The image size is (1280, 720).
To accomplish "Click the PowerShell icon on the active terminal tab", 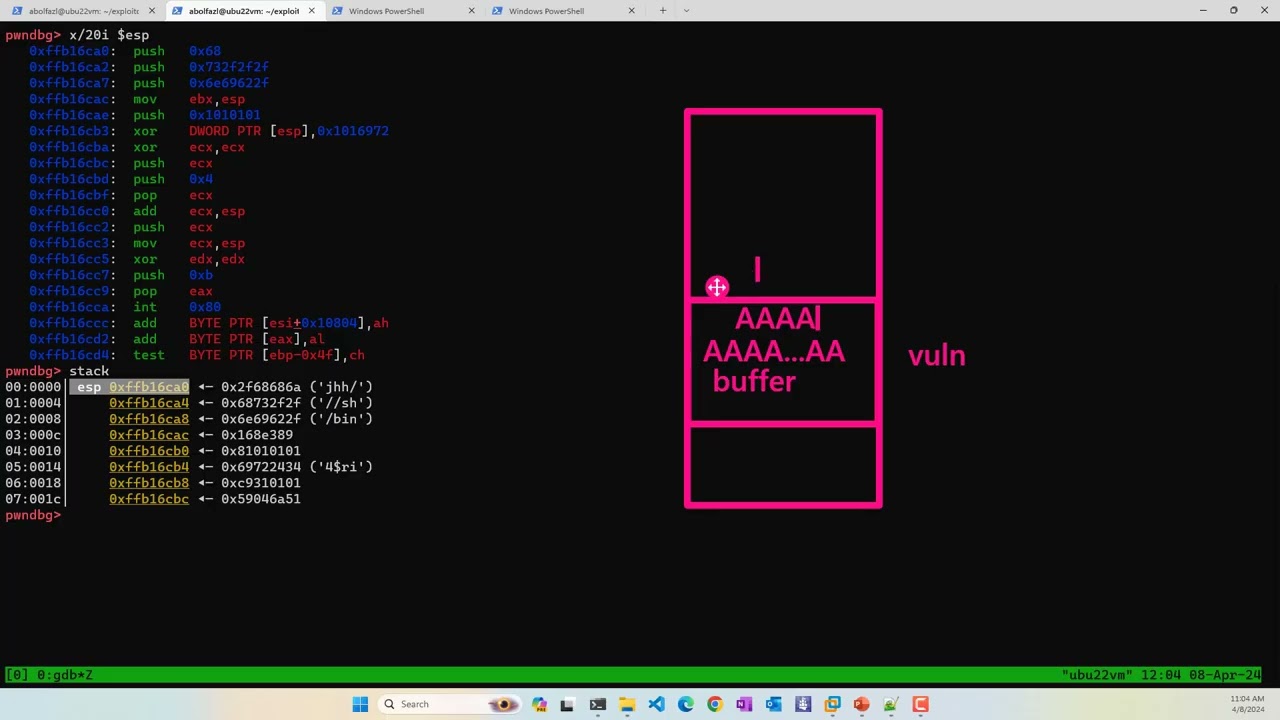I will (176, 11).
